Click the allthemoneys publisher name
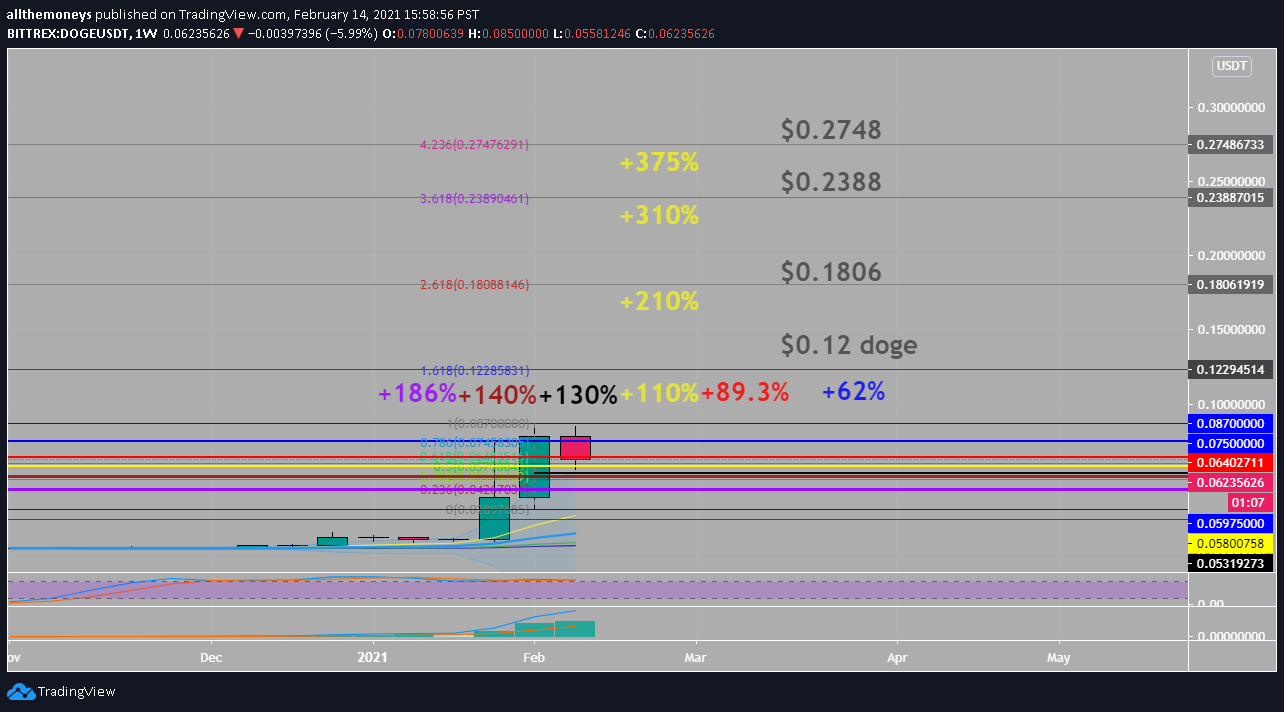 coord(48,14)
